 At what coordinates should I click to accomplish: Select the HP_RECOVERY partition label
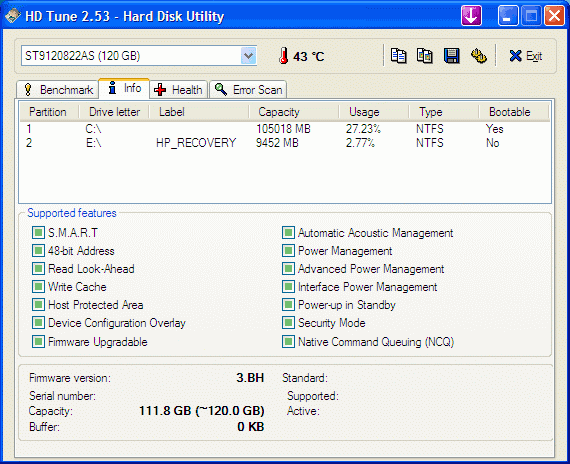click(x=196, y=143)
